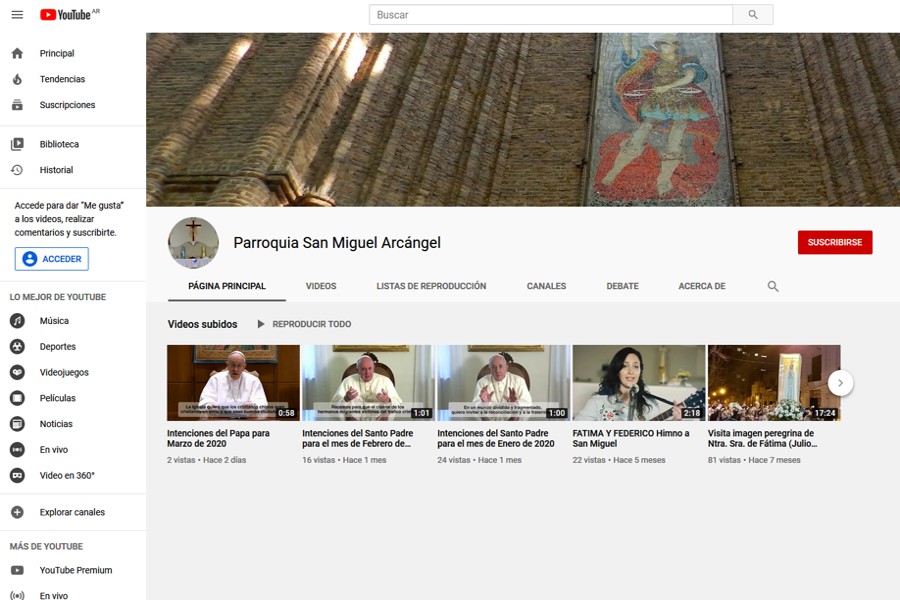This screenshot has width=900, height=600.
Task: Focus the Buscar search field
Action: pyautogui.click(x=551, y=15)
